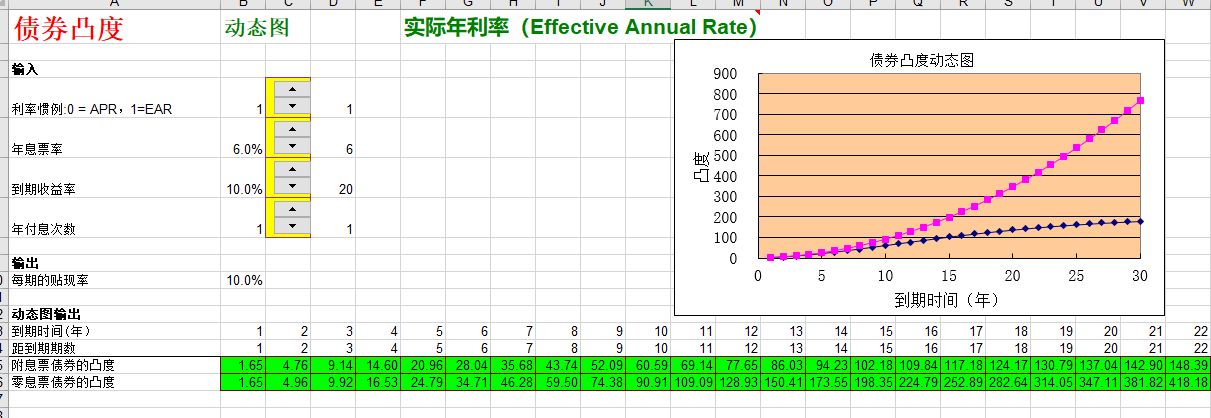Click the 凸度 vertical axis title

[701, 165]
